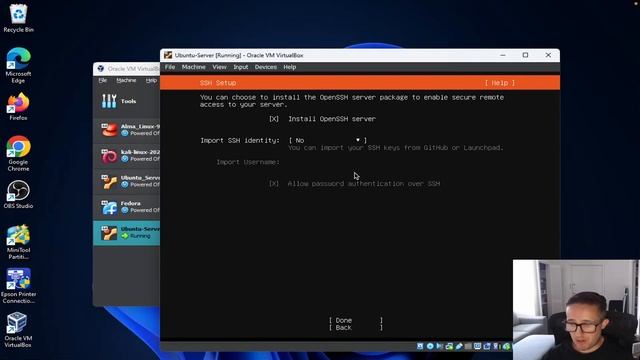Click the 'SSH Setup' header text
The width and height of the screenshot is (640, 360).
pyautogui.click(x=218, y=83)
